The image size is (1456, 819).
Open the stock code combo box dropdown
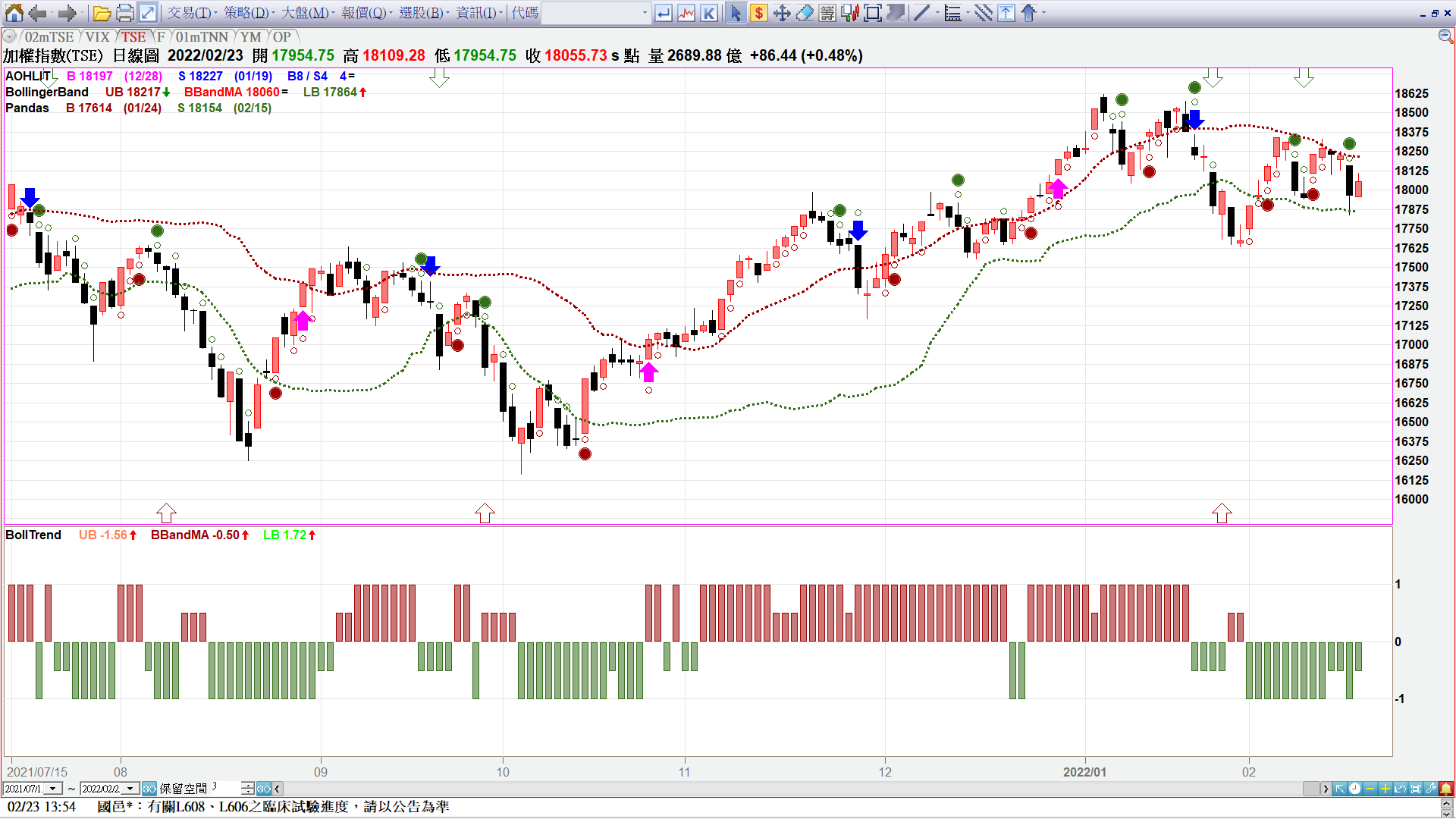pyautogui.click(x=645, y=13)
